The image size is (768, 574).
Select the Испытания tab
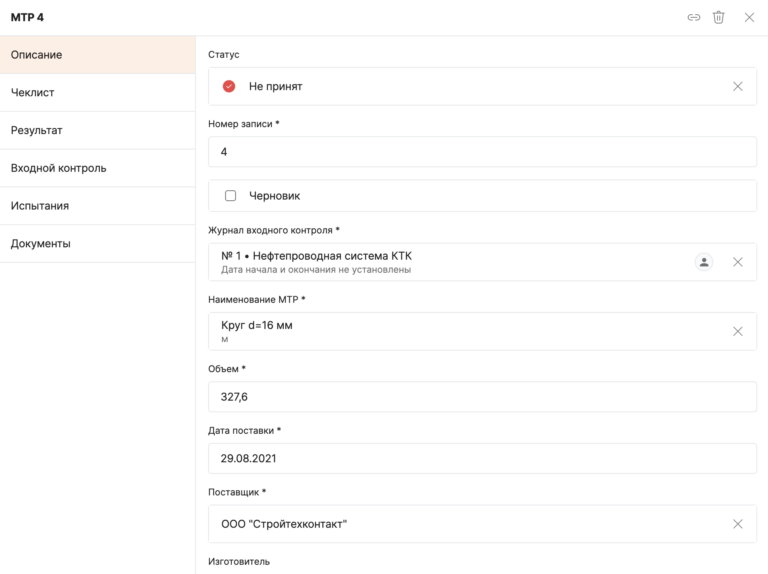tap(97, 206)
